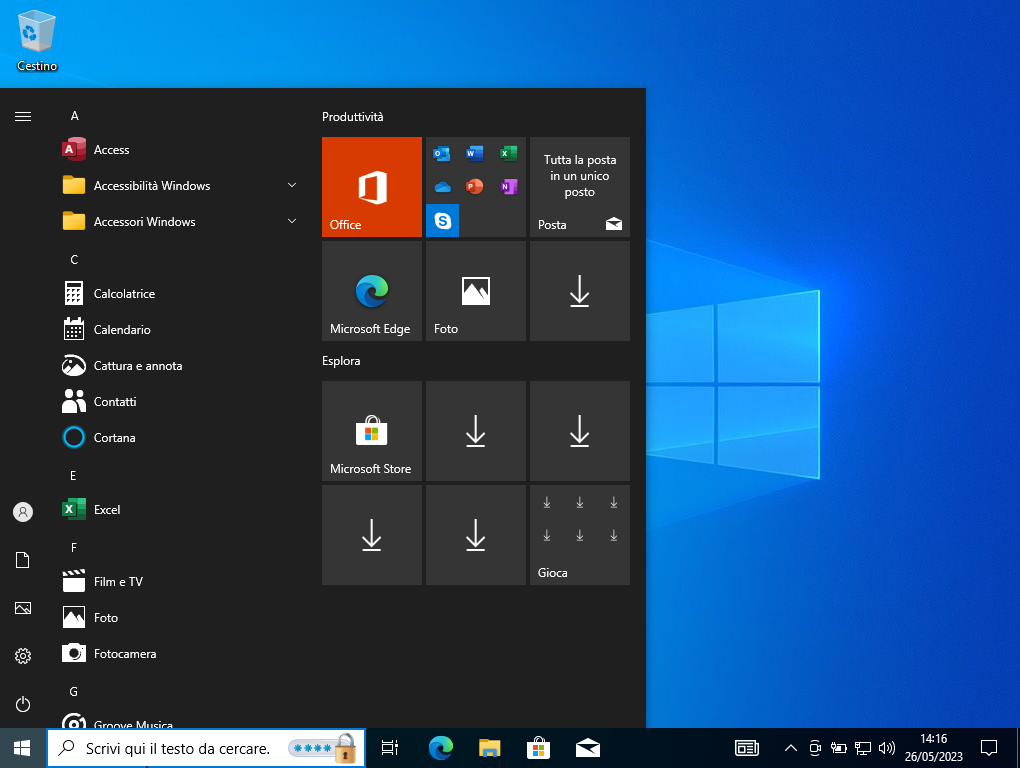Open Mail app from taskbar
This screenshot has width=1020, height=768.
point(588,748)
